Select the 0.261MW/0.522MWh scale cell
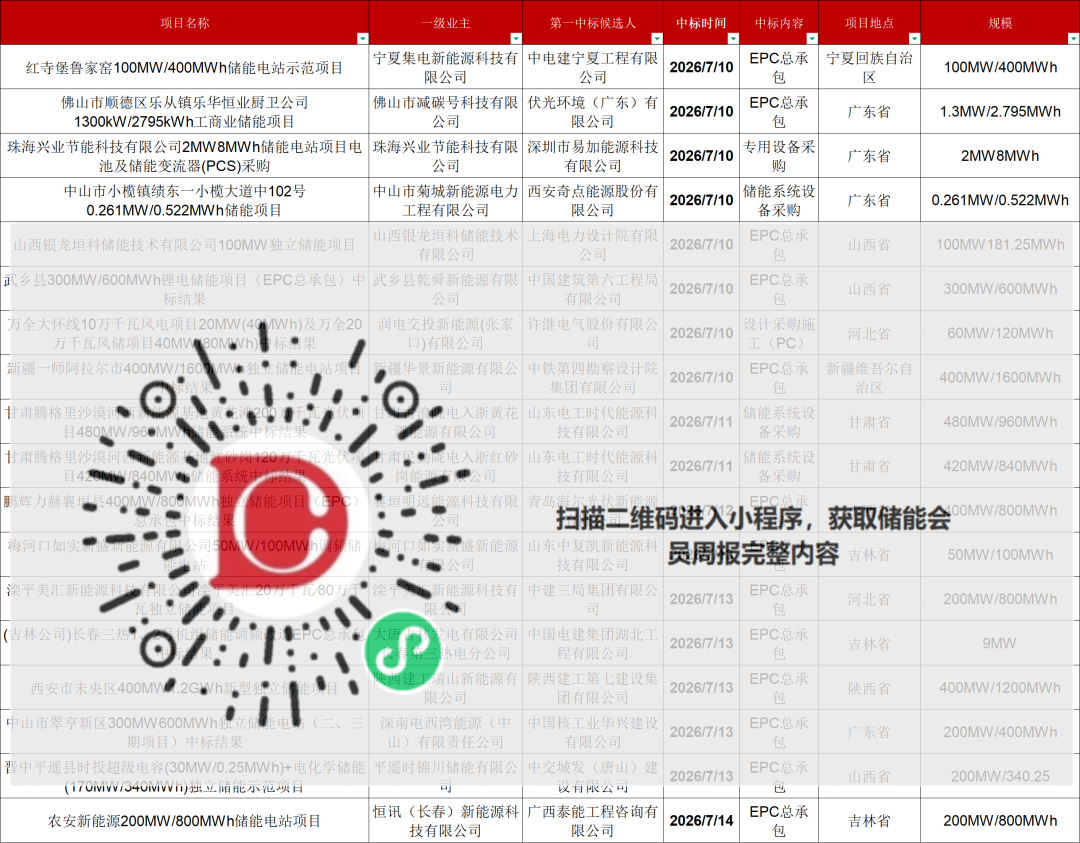The image size is (1080, 843). (1000, 200)
